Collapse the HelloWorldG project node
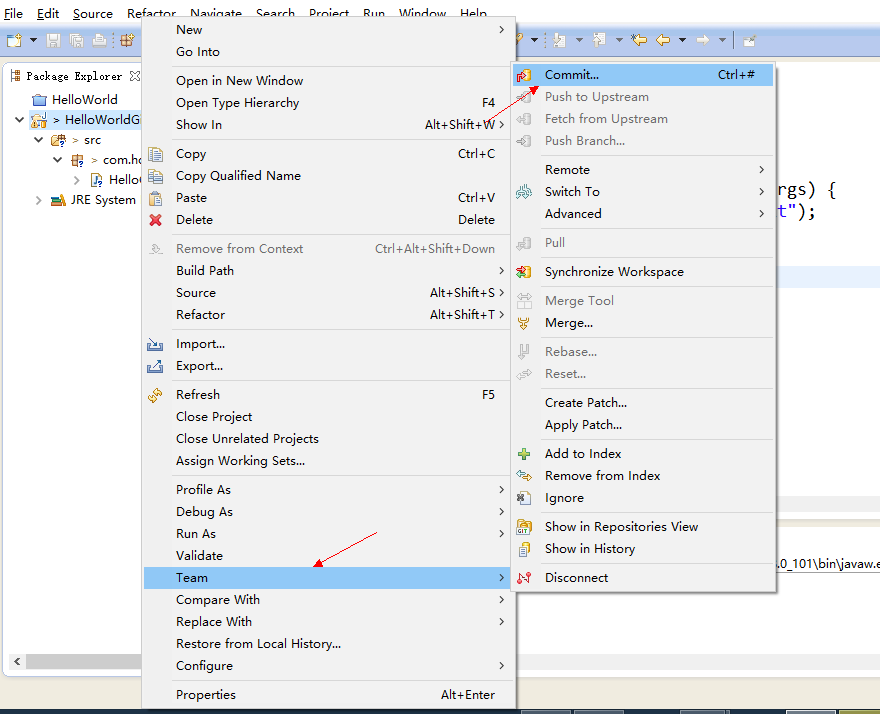This screenshot has width=880, height=714. 20,120
